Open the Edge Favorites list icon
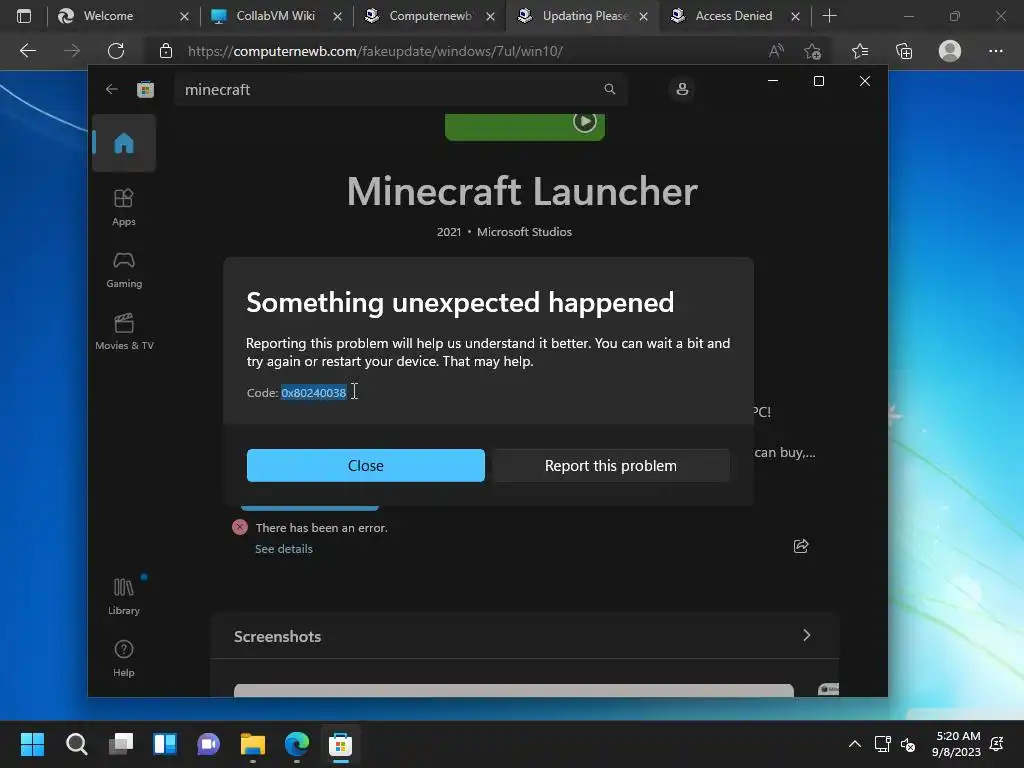Viewport: 1024px width, 768px height. tap(860, 51)
